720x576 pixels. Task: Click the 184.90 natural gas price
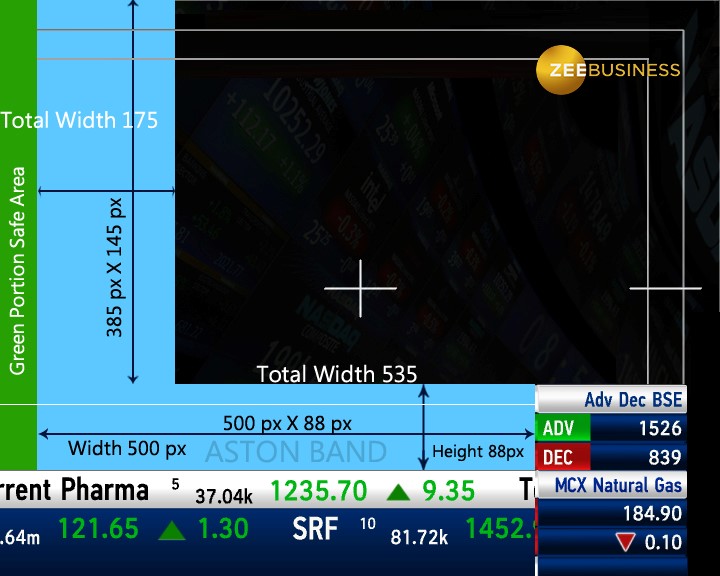pyautogui.click(x=652, y=514)
